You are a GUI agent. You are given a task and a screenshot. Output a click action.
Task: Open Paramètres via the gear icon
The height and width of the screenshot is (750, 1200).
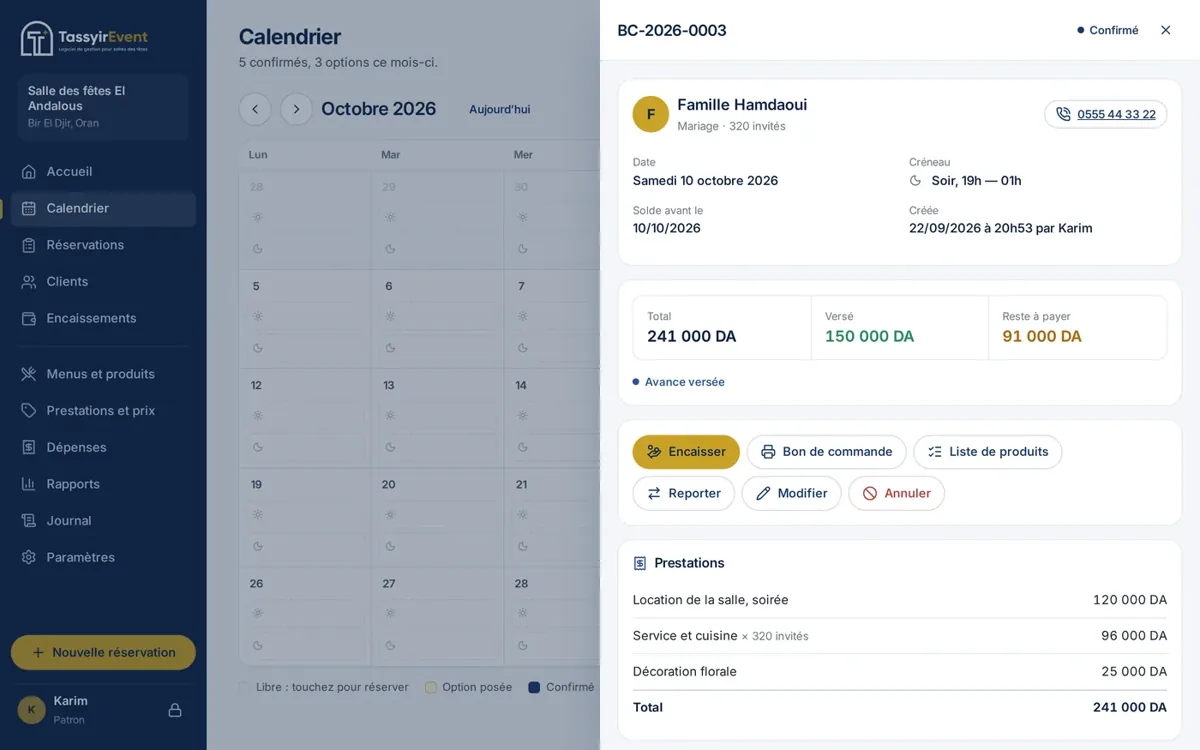click(29, 557)
